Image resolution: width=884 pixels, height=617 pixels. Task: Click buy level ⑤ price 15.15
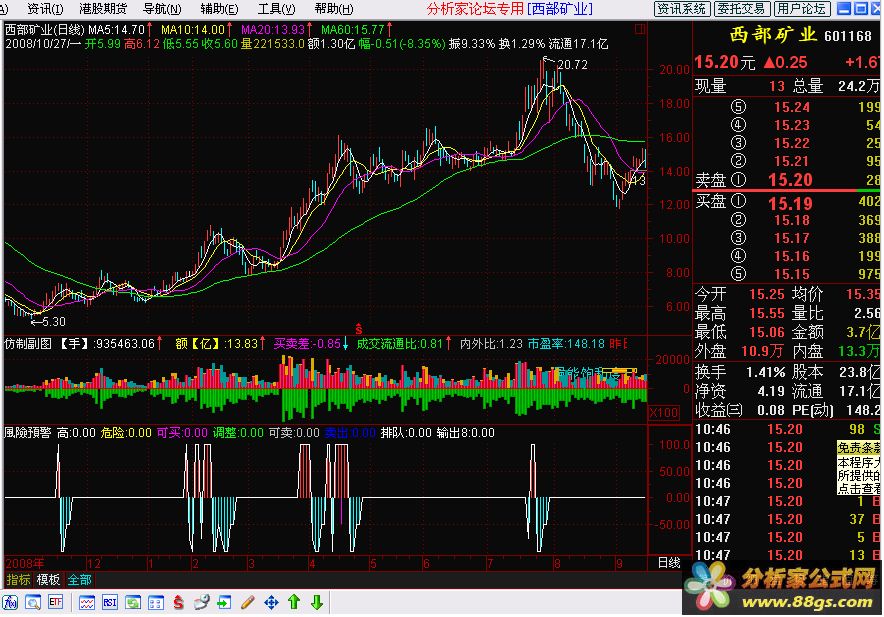pyautogui.click(x=792, y=274)
